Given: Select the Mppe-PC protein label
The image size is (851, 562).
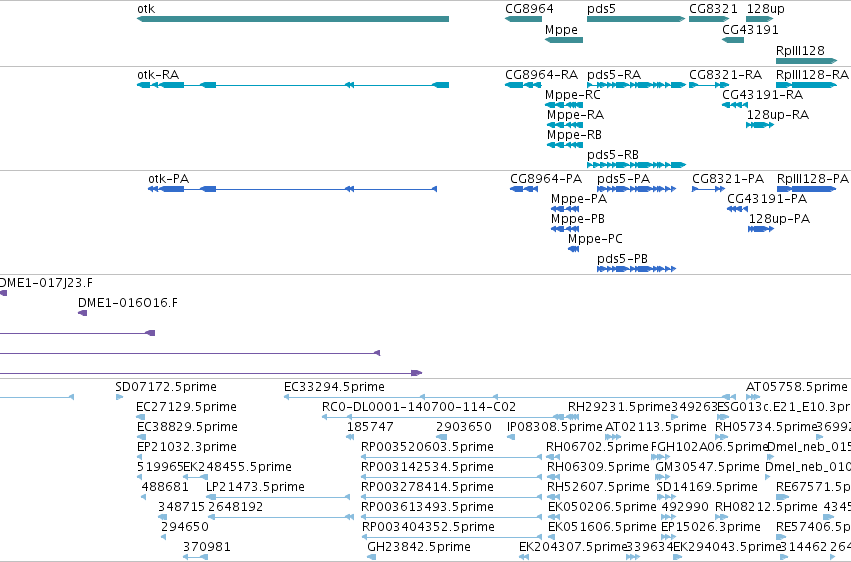Looking at the screenshot, I should click(595, 239).
